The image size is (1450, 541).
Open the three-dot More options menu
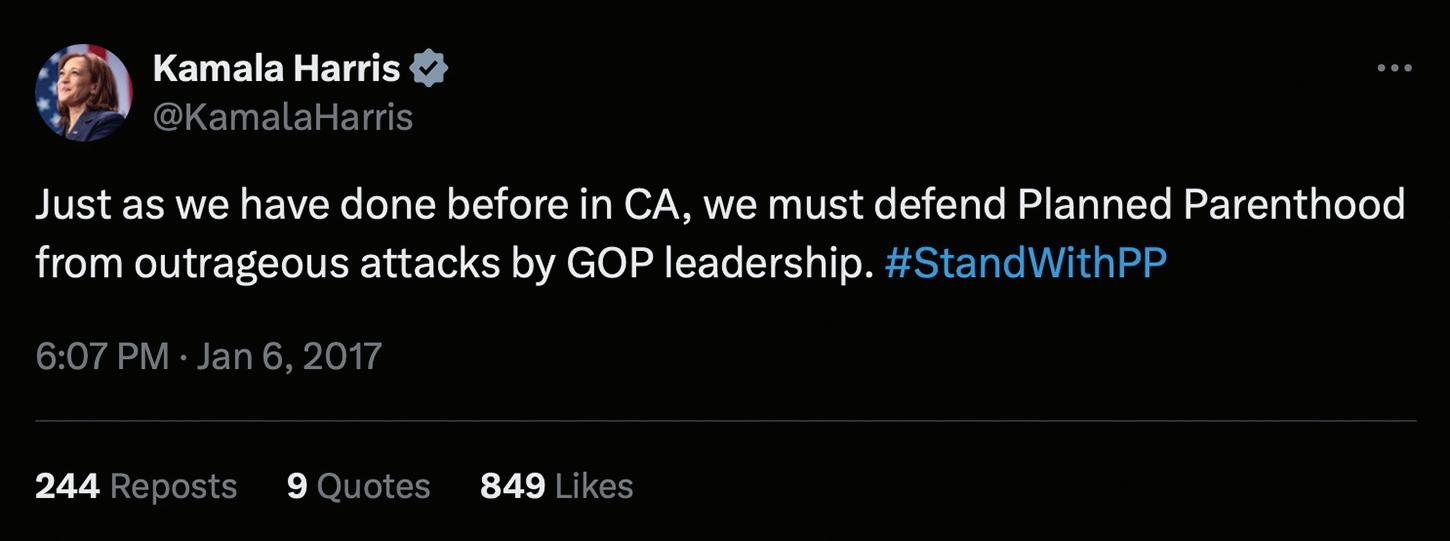(1394, 68)
